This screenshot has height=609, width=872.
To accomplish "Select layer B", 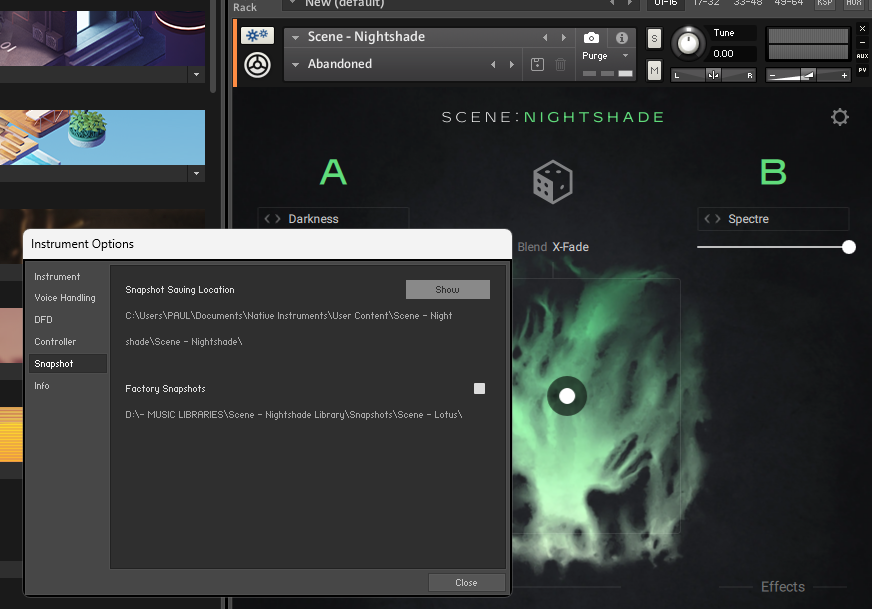I will pyautogui.click(x=774, y=172).
